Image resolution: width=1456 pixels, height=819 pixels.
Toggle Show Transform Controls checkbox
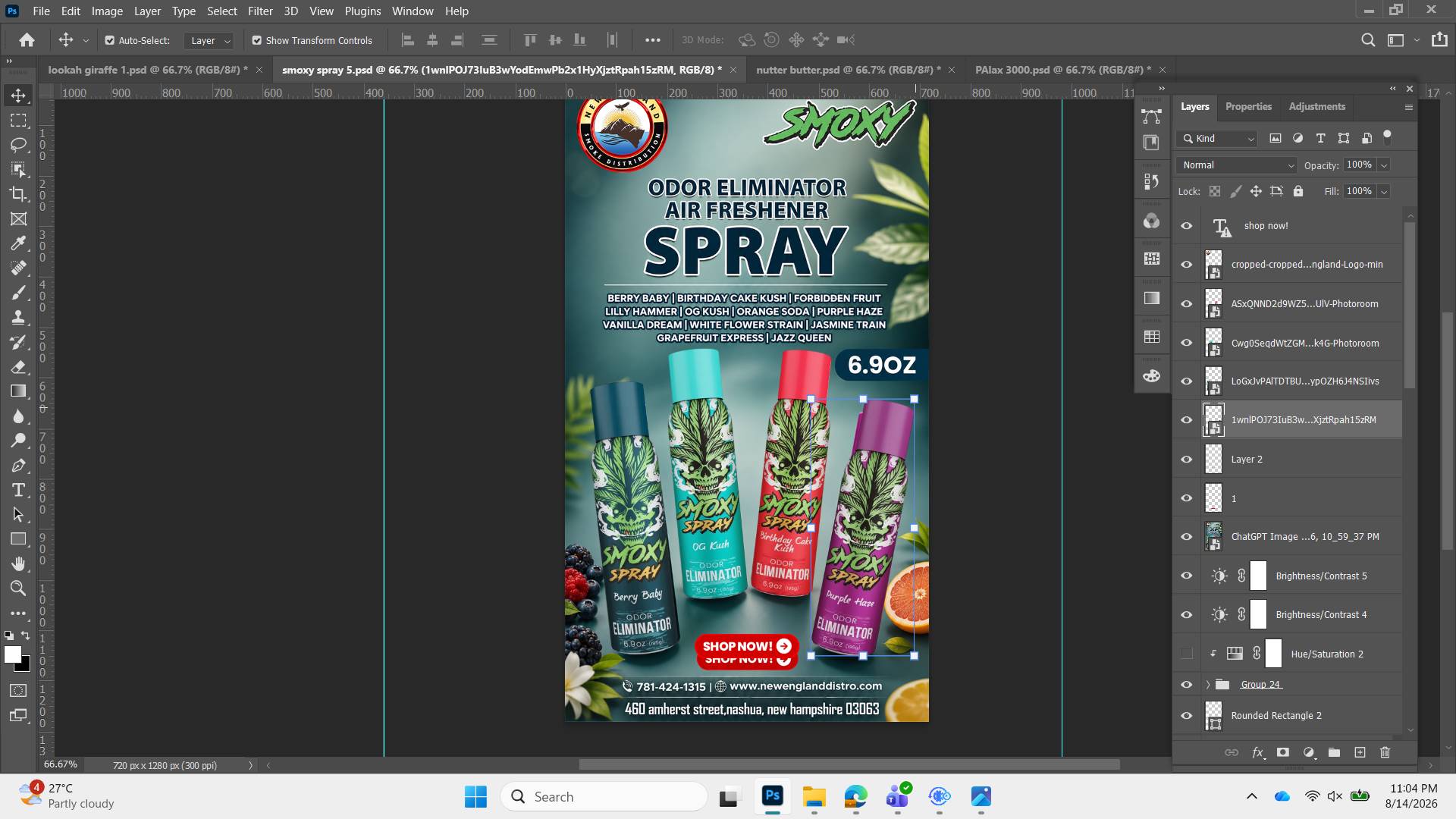(257, 40)
